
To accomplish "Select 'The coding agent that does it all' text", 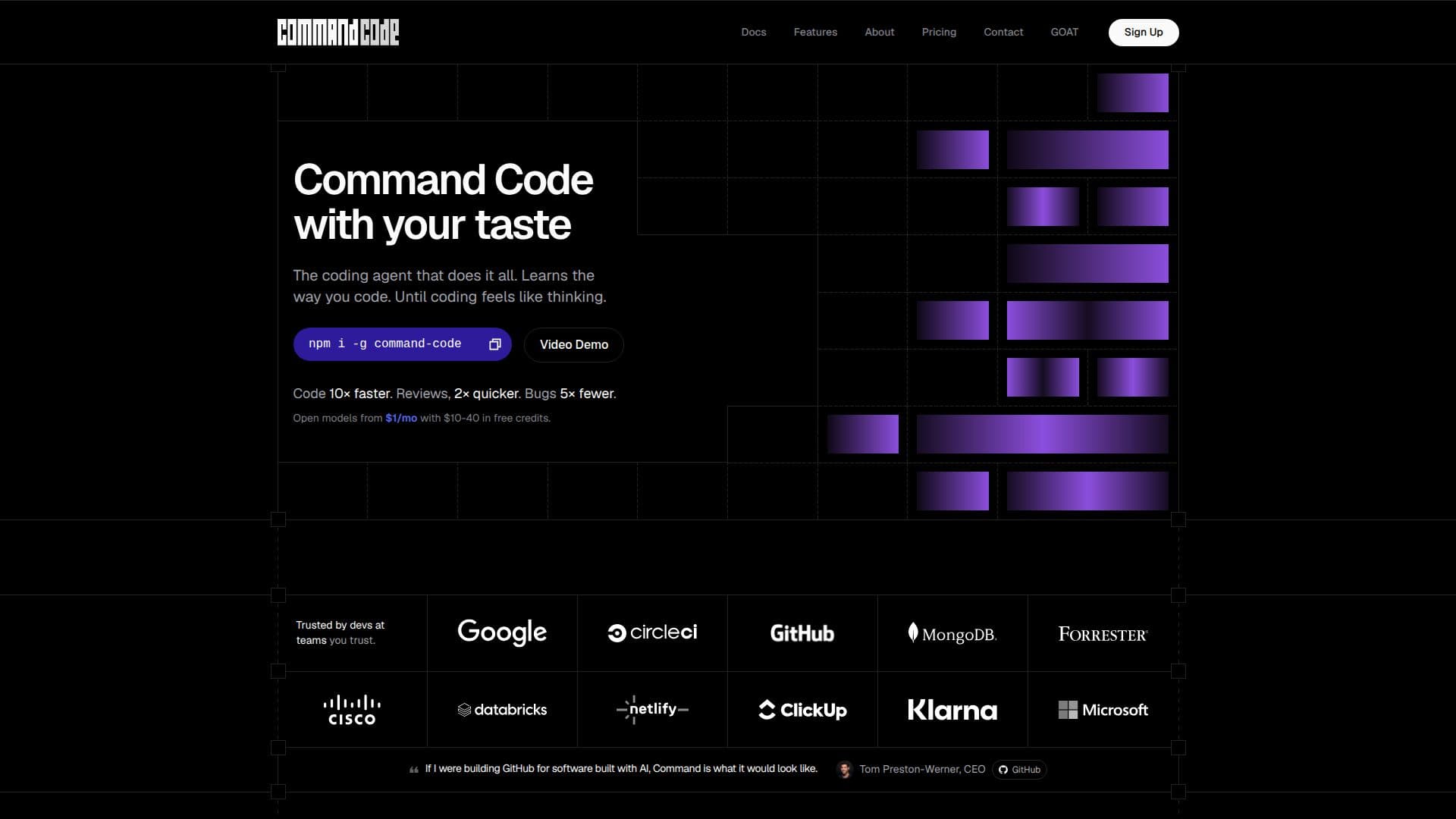I will click(x=450, y=286).
